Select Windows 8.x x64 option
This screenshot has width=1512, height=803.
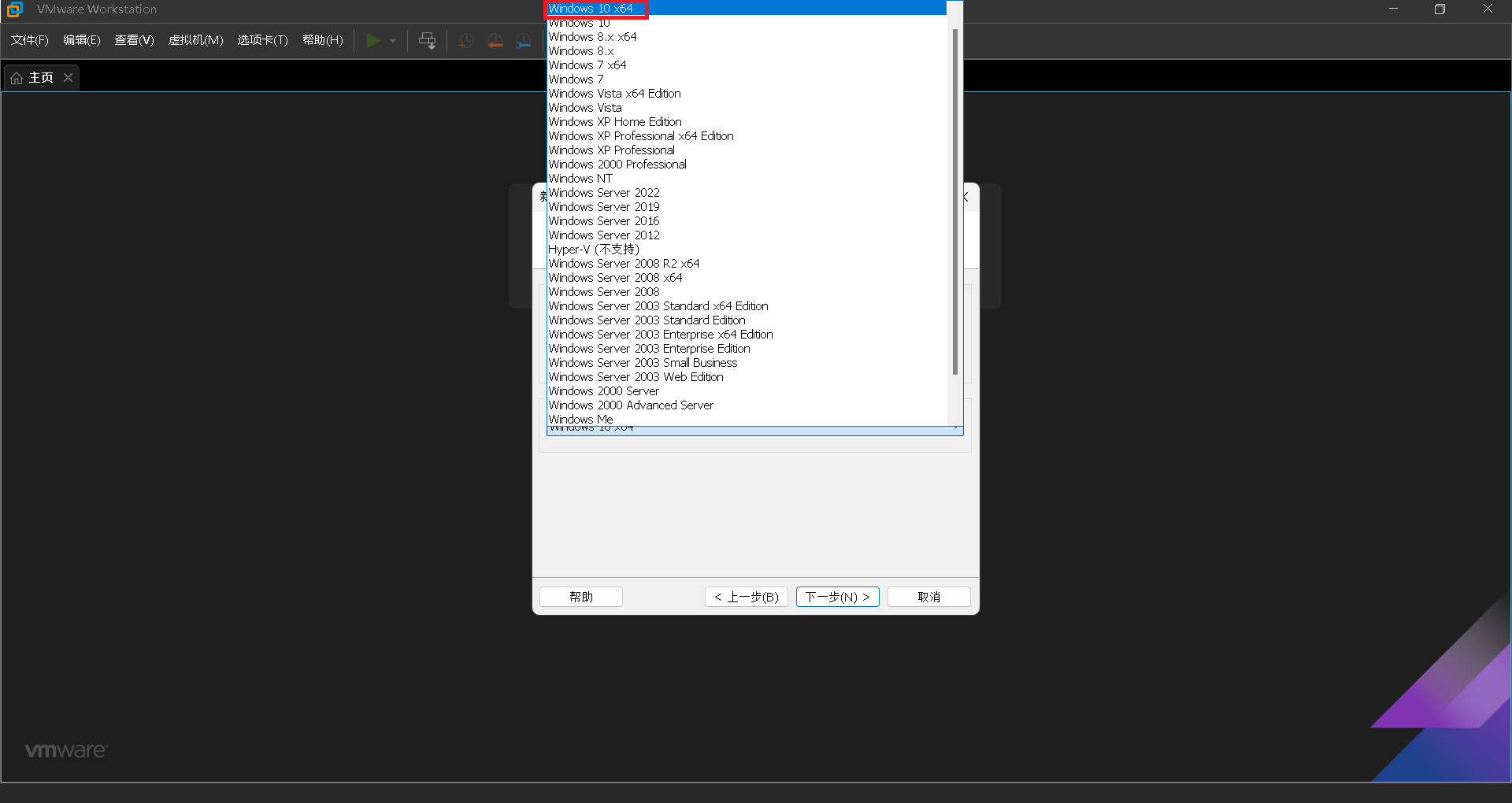coord(747,37)
